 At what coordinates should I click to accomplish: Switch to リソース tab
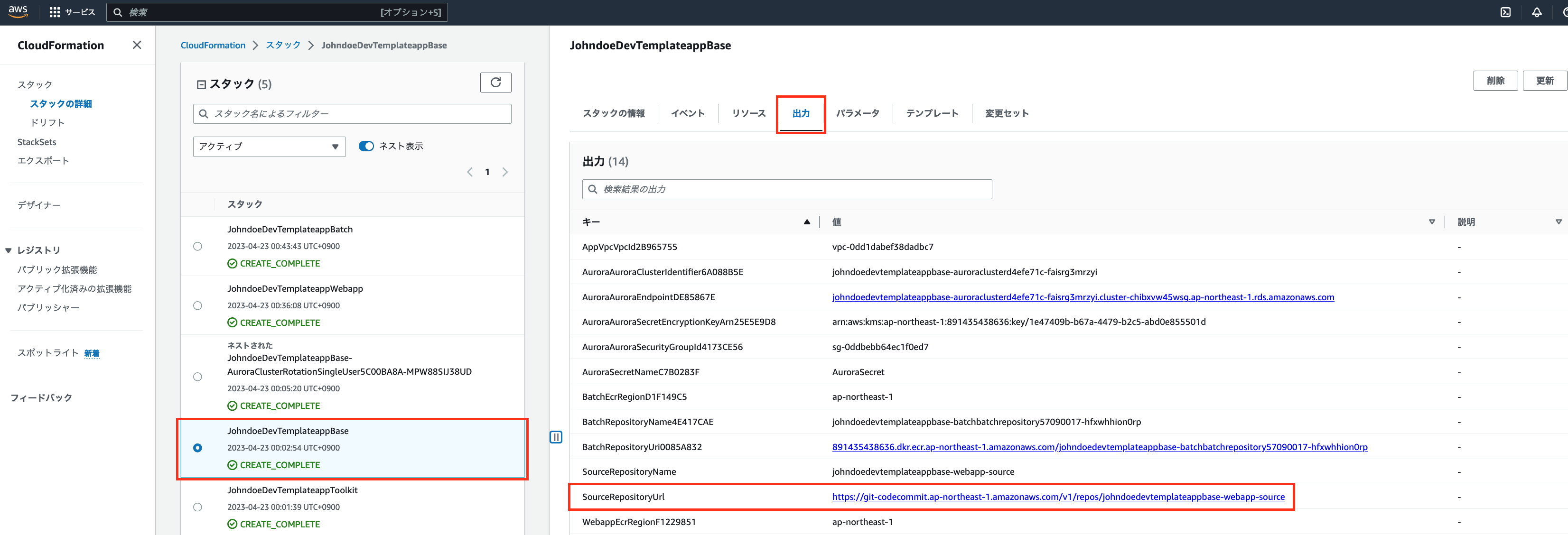[749, 113]
